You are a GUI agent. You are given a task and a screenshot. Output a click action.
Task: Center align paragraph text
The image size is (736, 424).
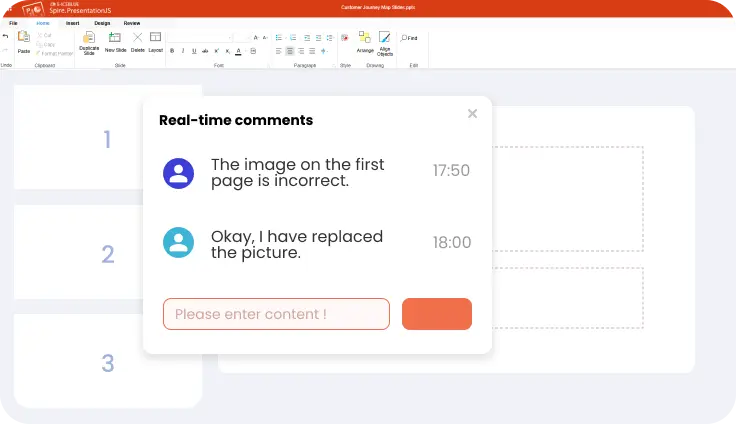point(290,51)
